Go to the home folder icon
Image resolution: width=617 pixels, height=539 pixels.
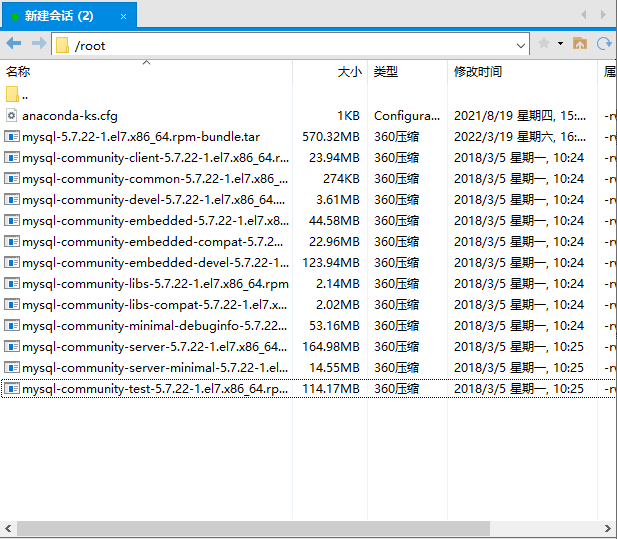pyautogui.click(x=580, y=43)
